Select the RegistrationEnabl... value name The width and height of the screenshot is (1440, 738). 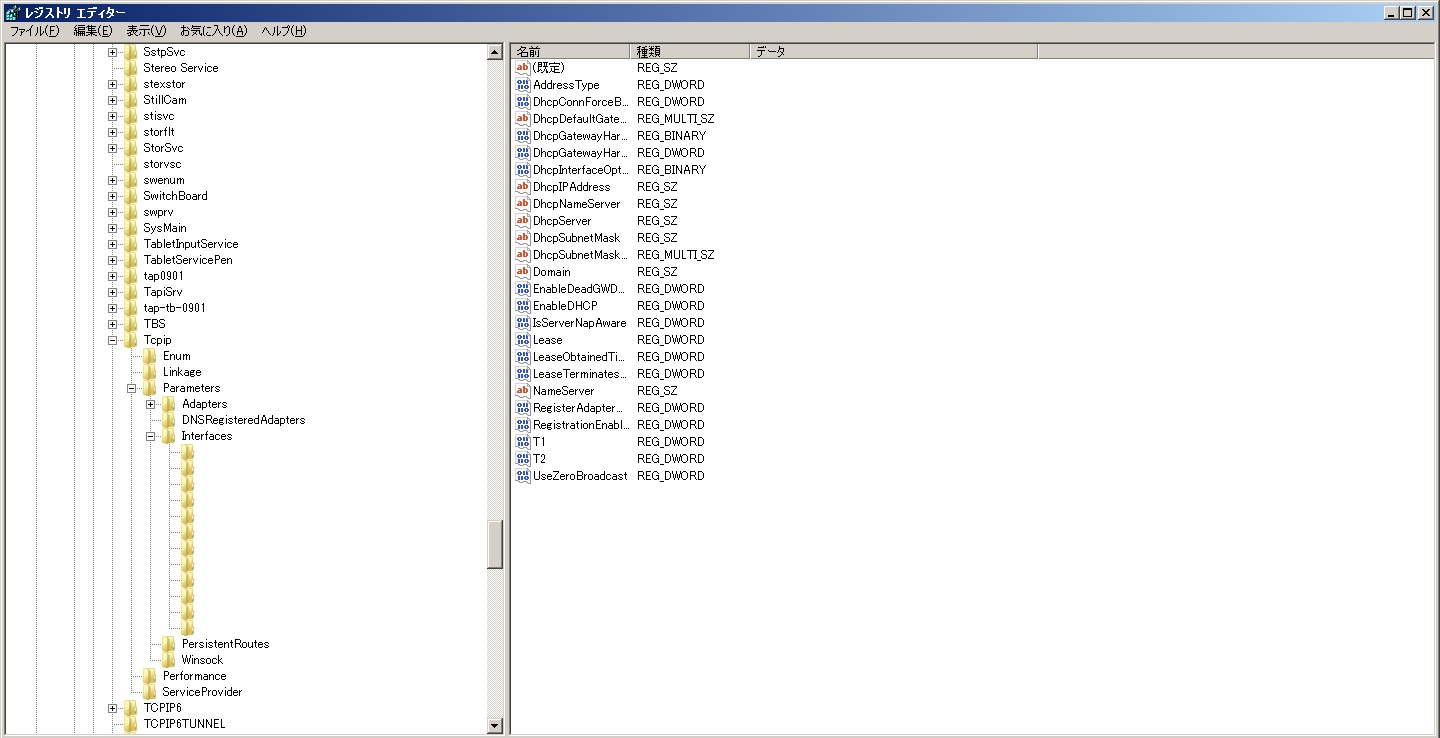(x=581, y=425)
